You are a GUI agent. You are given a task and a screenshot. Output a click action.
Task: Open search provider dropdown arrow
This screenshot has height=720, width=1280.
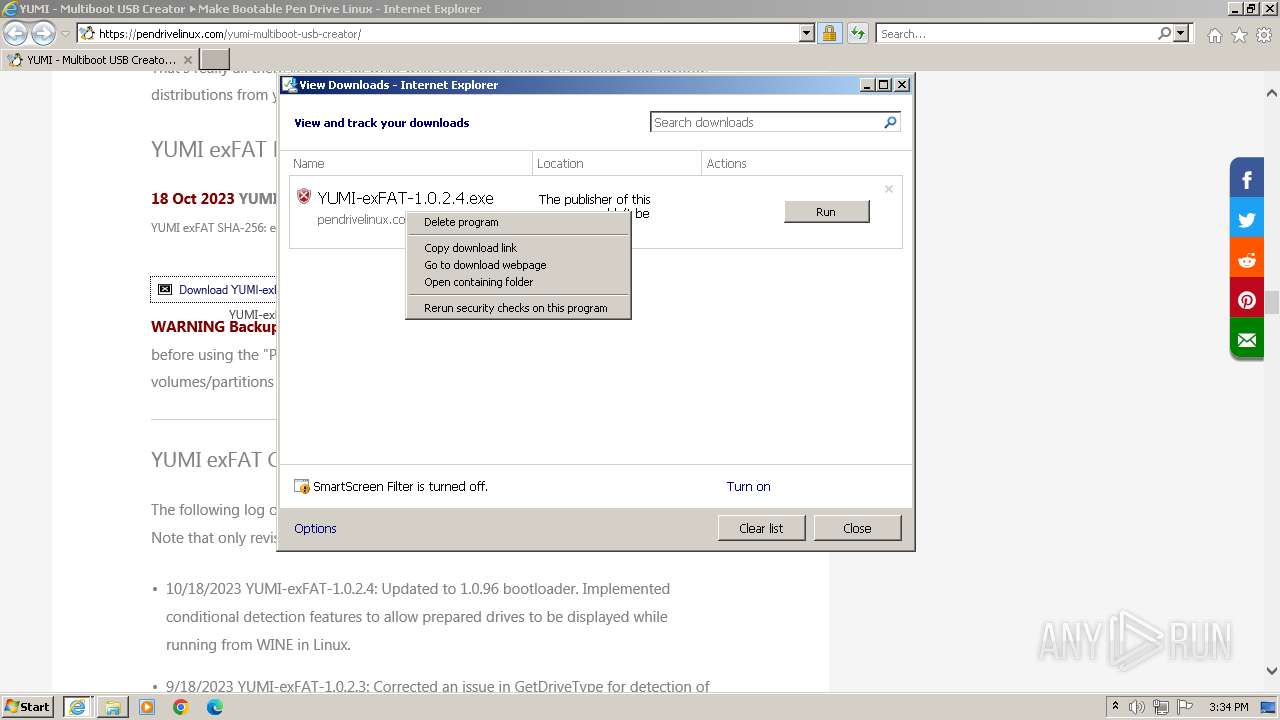tap(1181, 33)
